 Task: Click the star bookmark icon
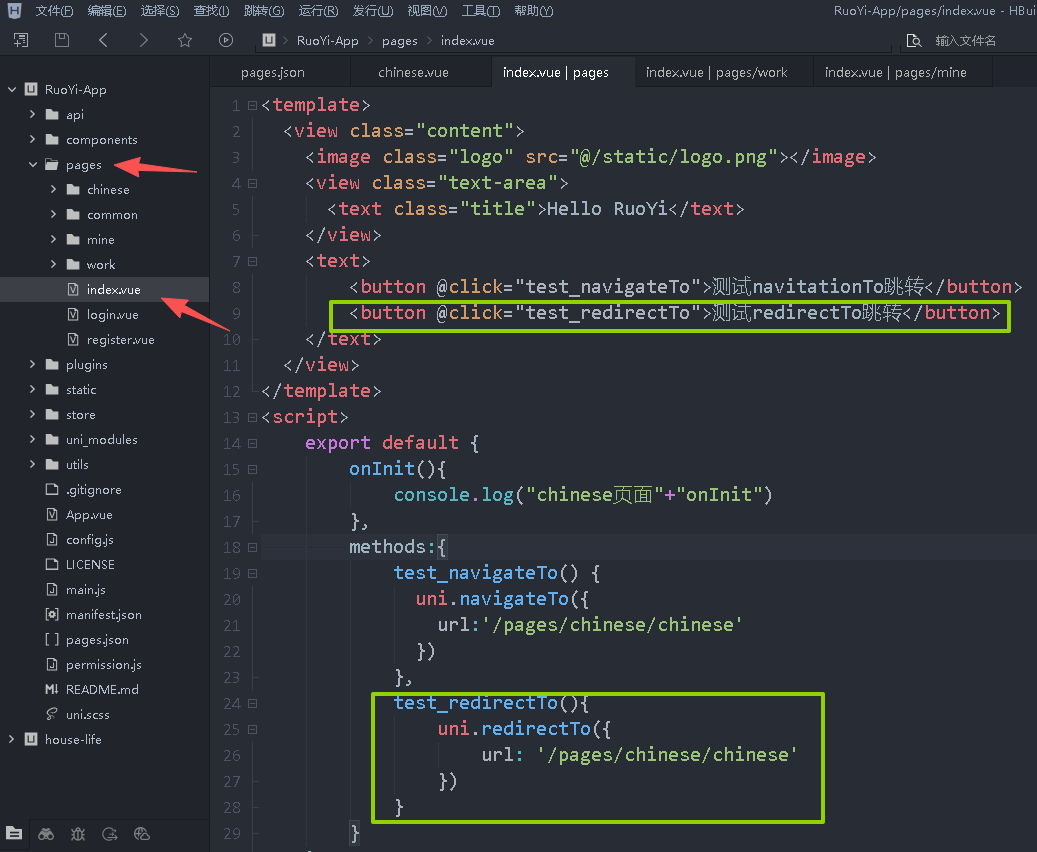tap(185, 41)
